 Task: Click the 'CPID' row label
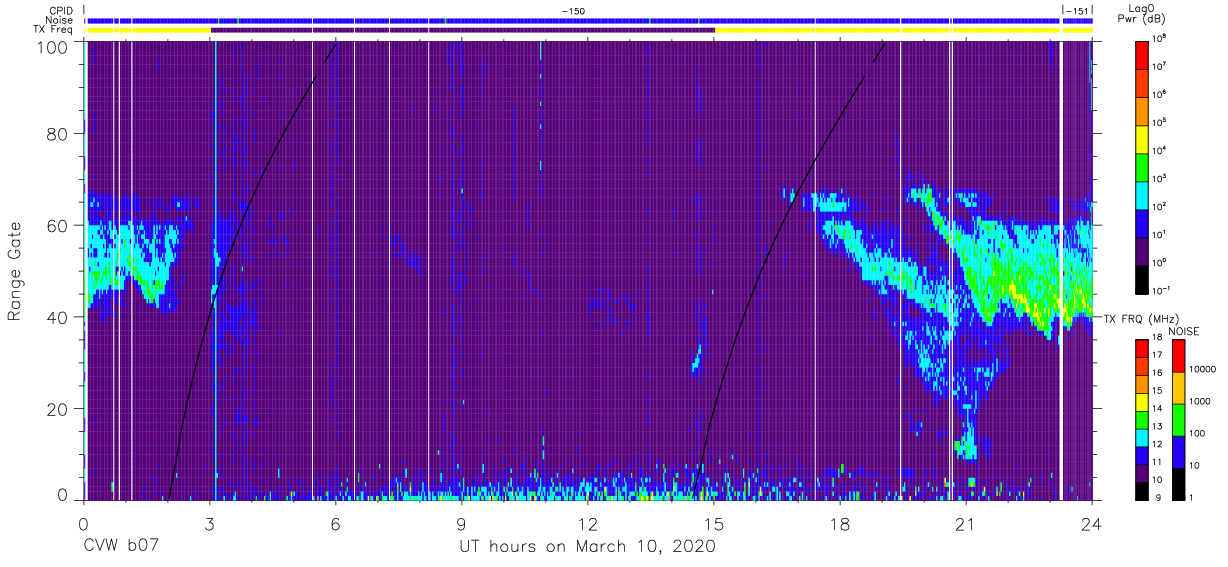pyautogui.click(x=61, y=10)
